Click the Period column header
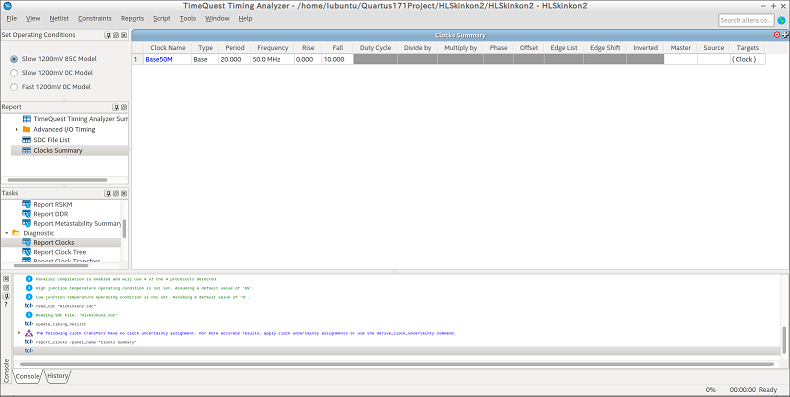Image resolution: width=790 pixels, height=397 pixels. point(235,48)
